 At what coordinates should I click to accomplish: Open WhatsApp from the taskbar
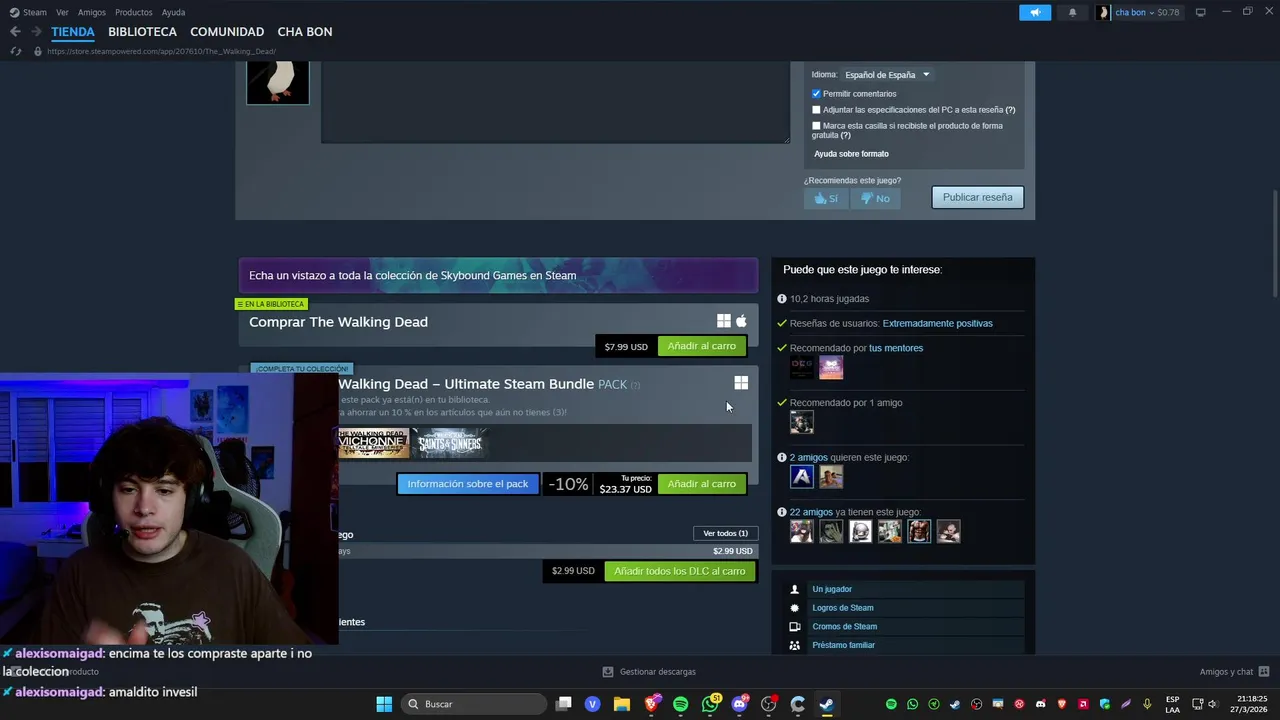point(711,704)
